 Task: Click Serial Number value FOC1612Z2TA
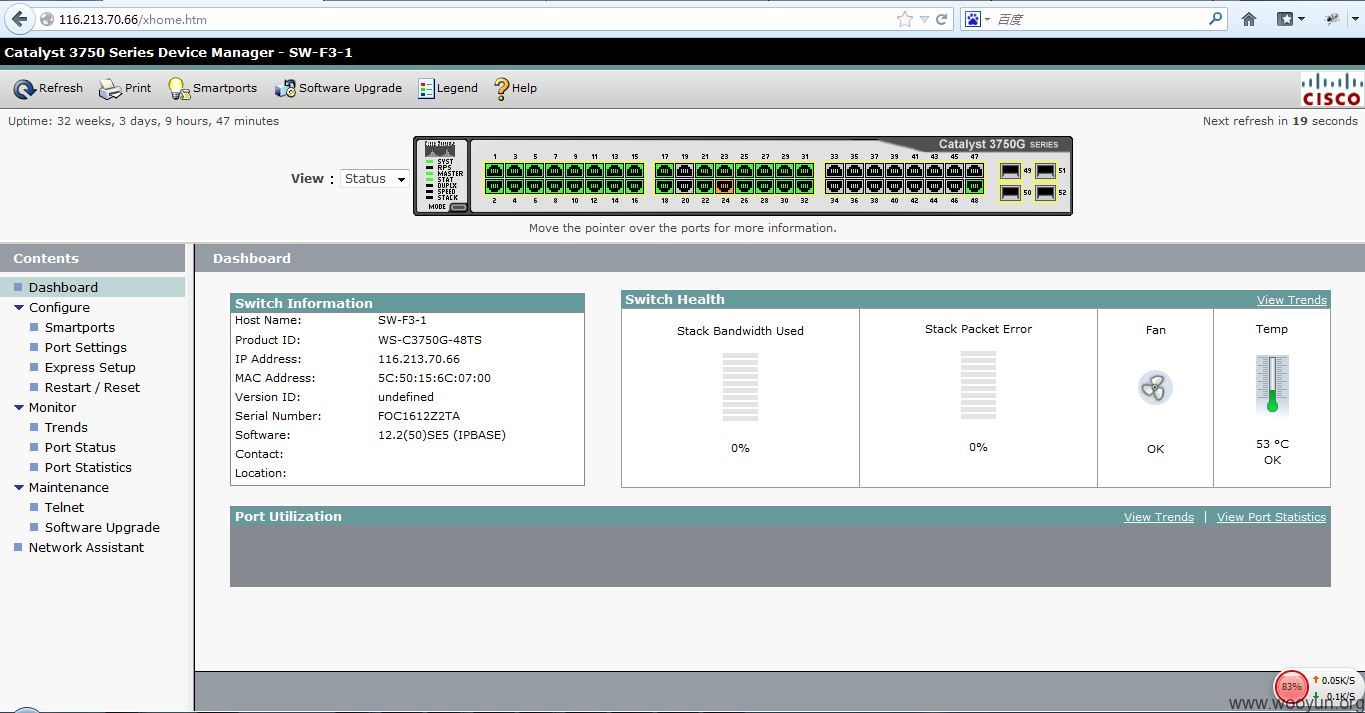419,416
